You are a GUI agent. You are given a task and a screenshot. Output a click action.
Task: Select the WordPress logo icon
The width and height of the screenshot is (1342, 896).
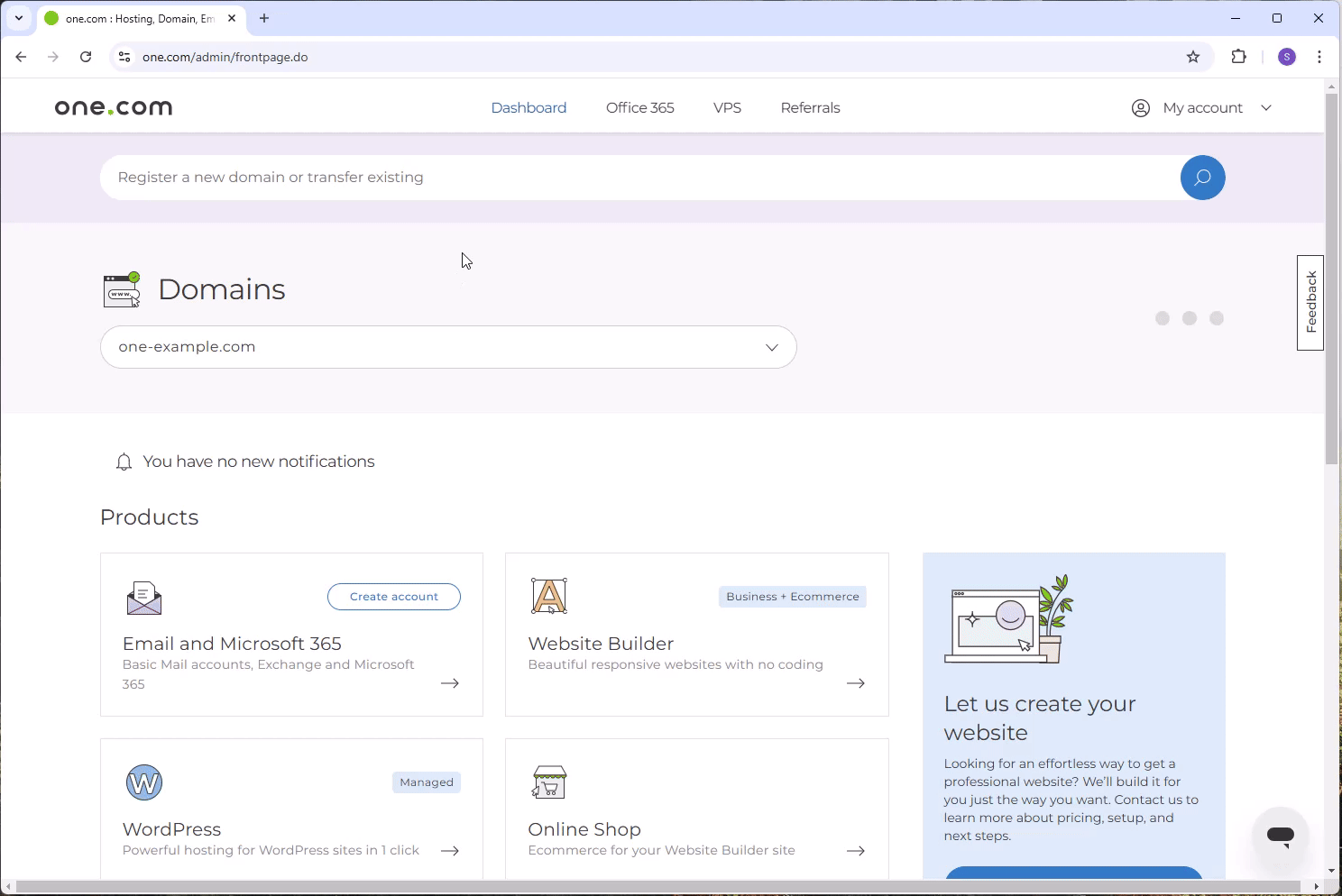tap(143, 782)
